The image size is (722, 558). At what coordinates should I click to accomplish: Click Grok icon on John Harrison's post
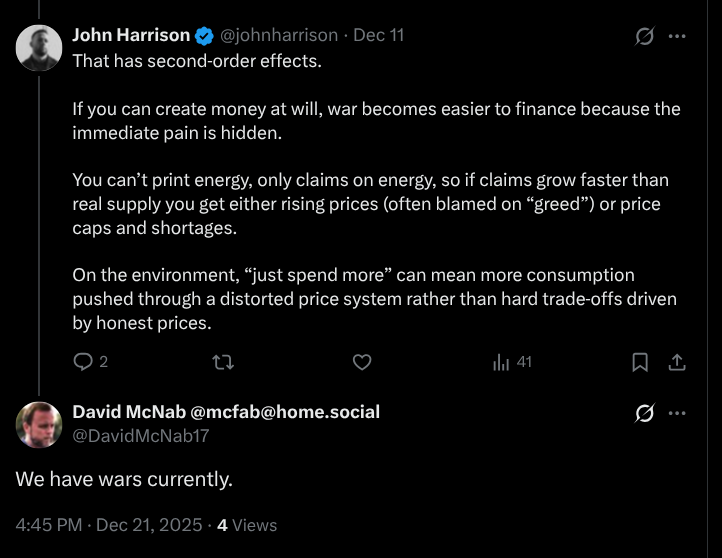[x=645, y=36]
